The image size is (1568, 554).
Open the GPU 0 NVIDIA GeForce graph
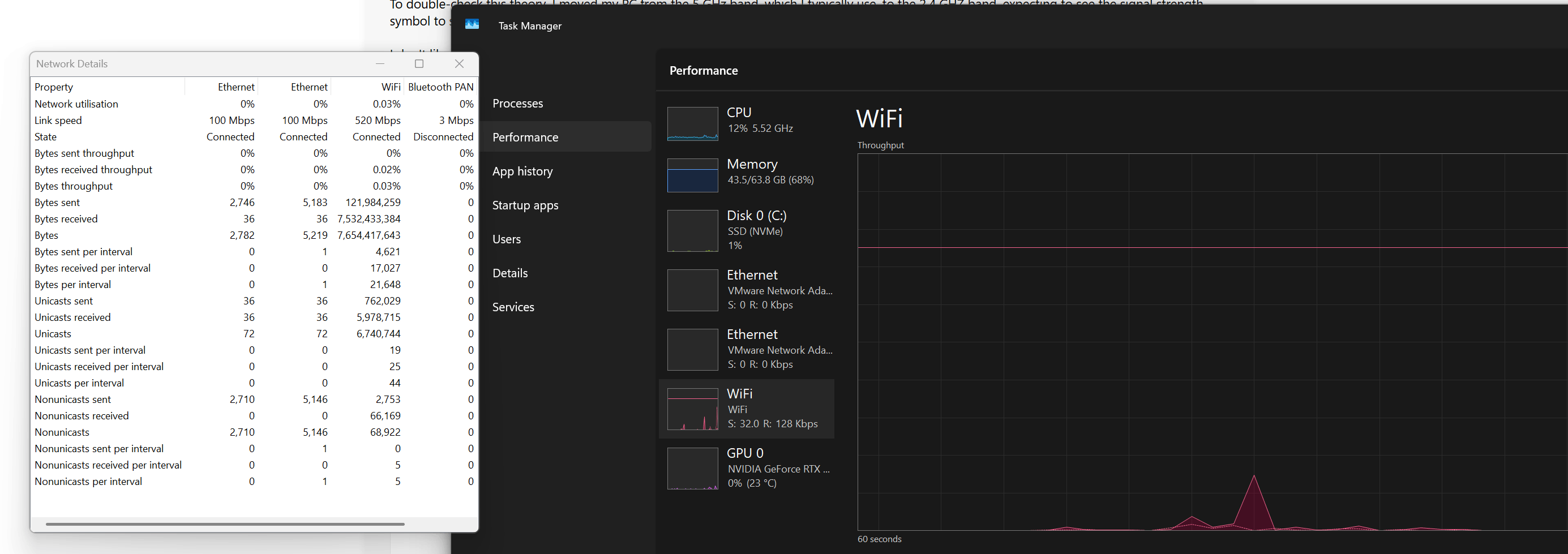(692, 467)
